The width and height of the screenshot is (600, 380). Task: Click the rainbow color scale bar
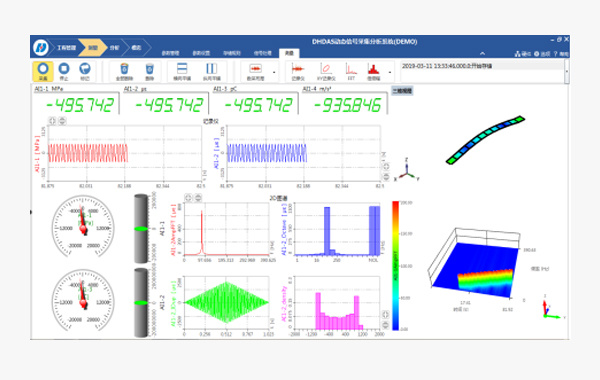click(395, 266)
